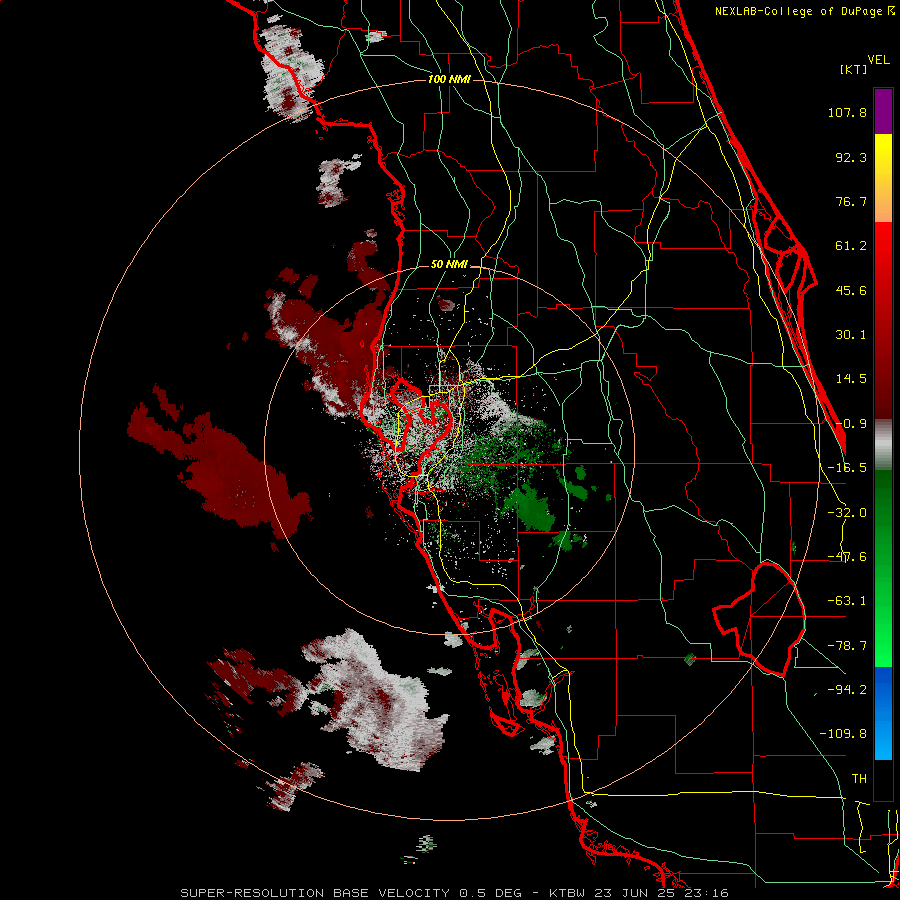Click the 23:16 time stamp
The width and height of the screenshot is (900, 900).
pos(709,893)
